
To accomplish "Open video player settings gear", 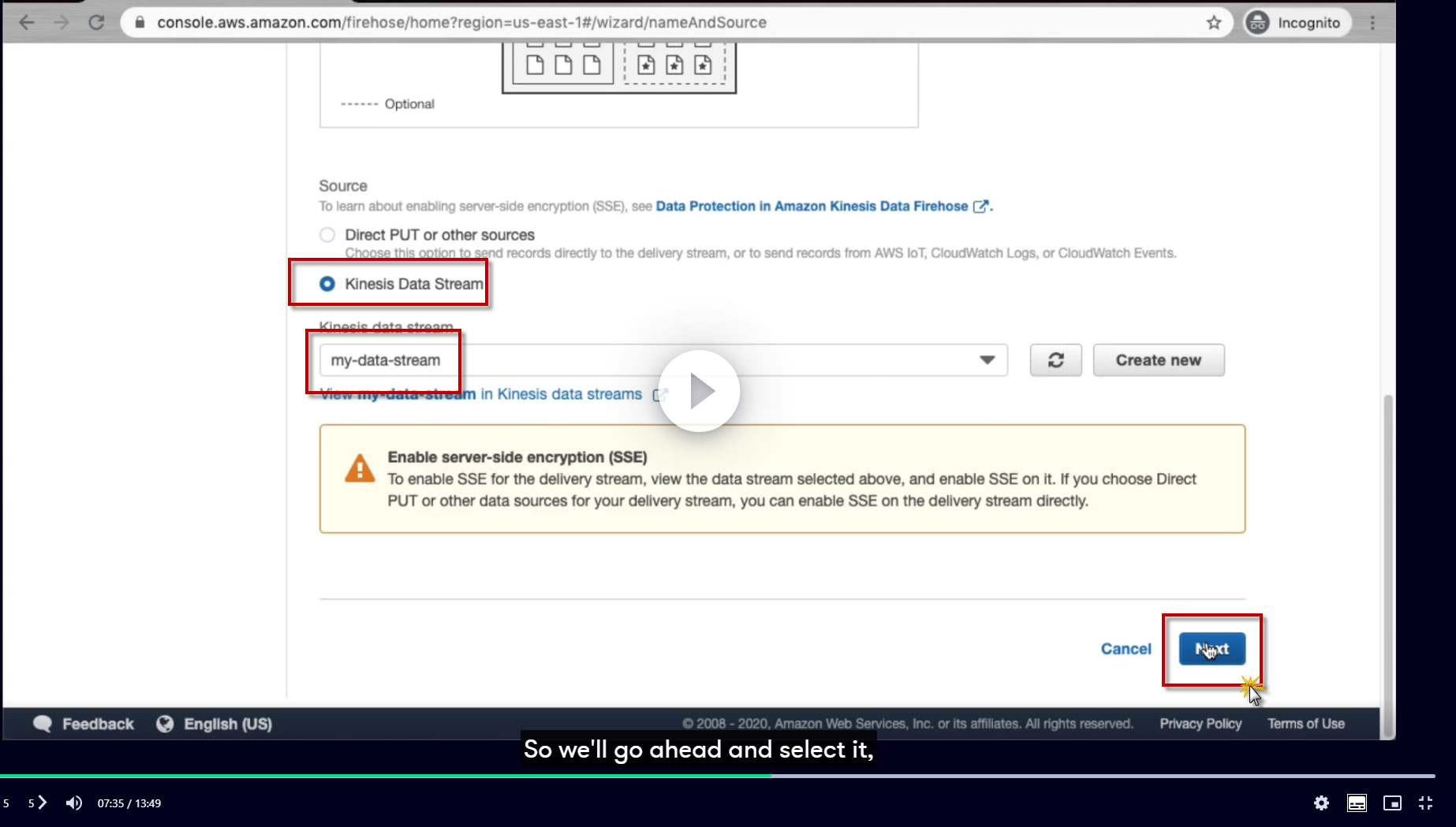I will tap(1321, 803).
